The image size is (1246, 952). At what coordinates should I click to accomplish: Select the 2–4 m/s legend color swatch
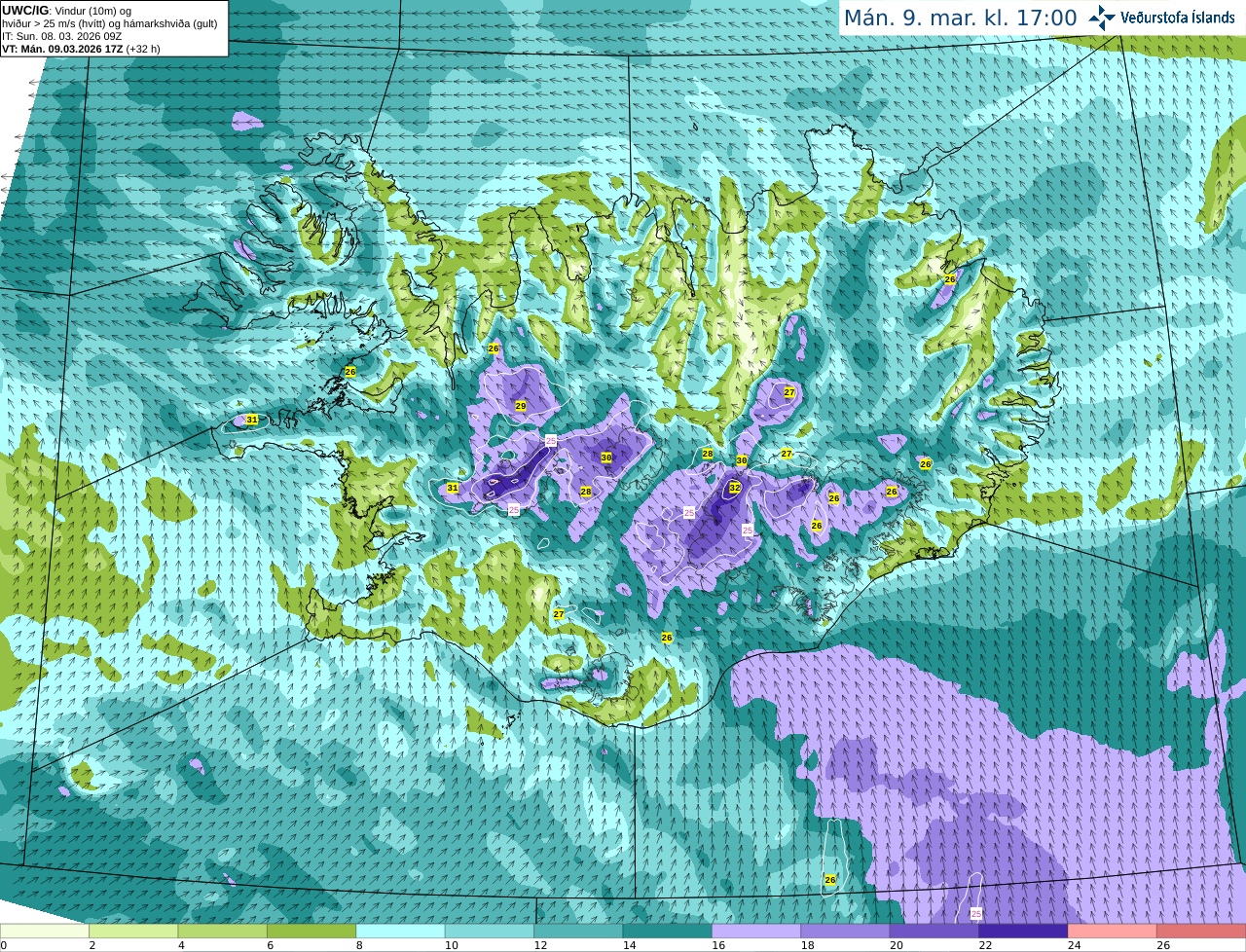(x=133, y=931)
